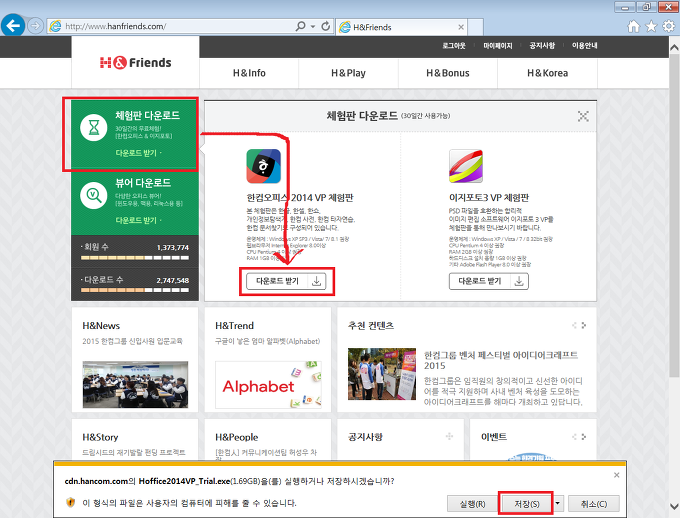
Task: Click 2015 한컴그룹 신입사원 입문교육 text
Action: point(133,341)
